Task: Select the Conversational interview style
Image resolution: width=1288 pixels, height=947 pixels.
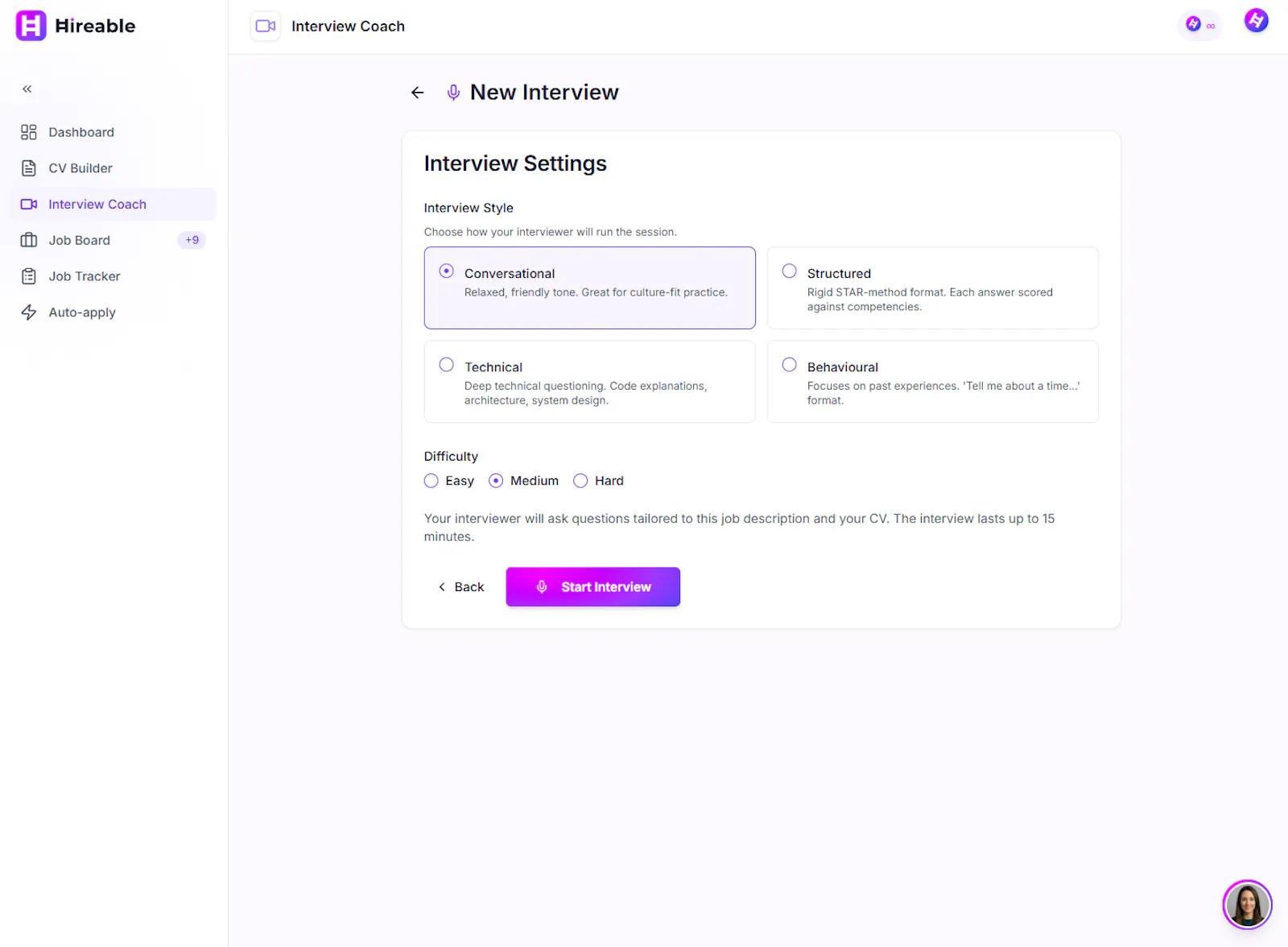Action: coord(590,287)
